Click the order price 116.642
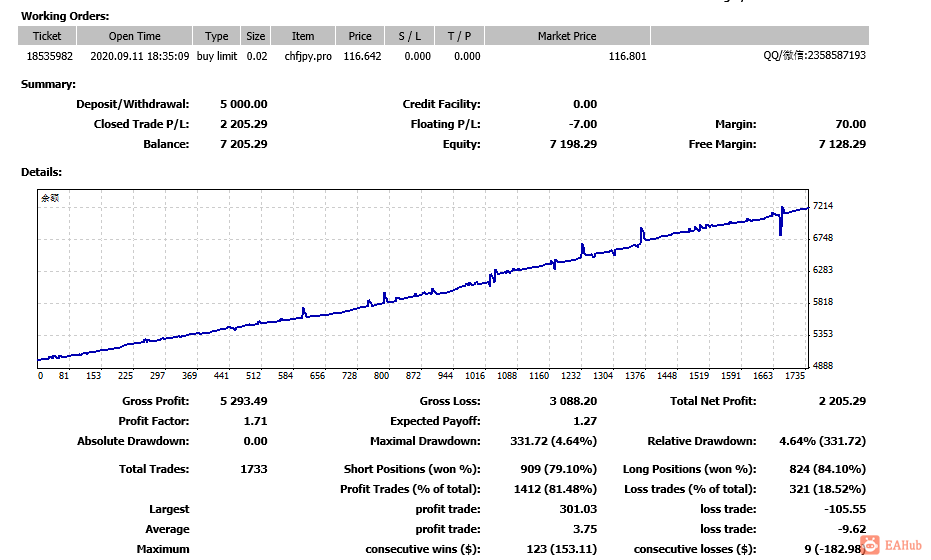Image resolution: width=931 pixels, height=560 pixels. 362,56
